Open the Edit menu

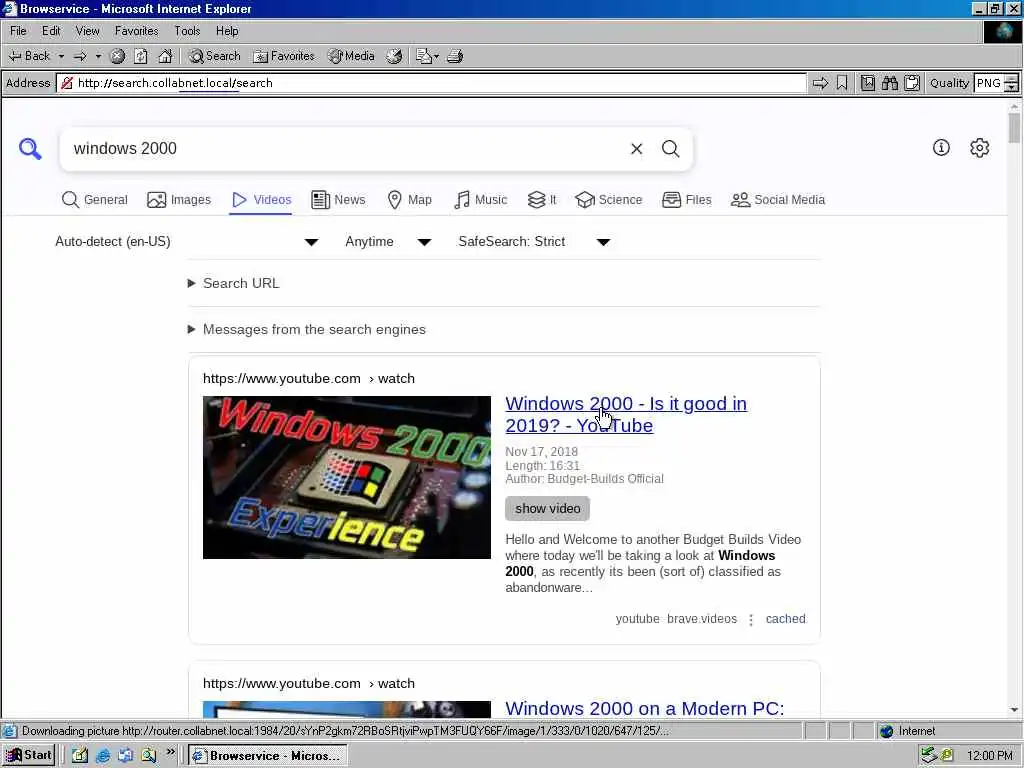51,31
